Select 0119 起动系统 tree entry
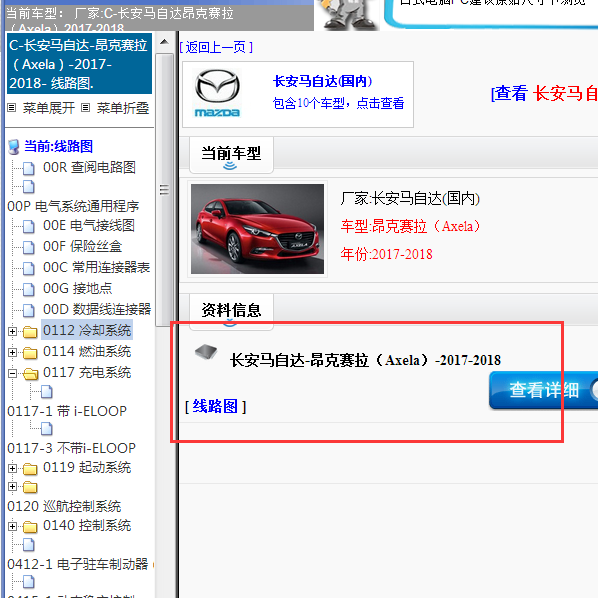The width and height of the screenshot is (598, 598). (87, 468)
